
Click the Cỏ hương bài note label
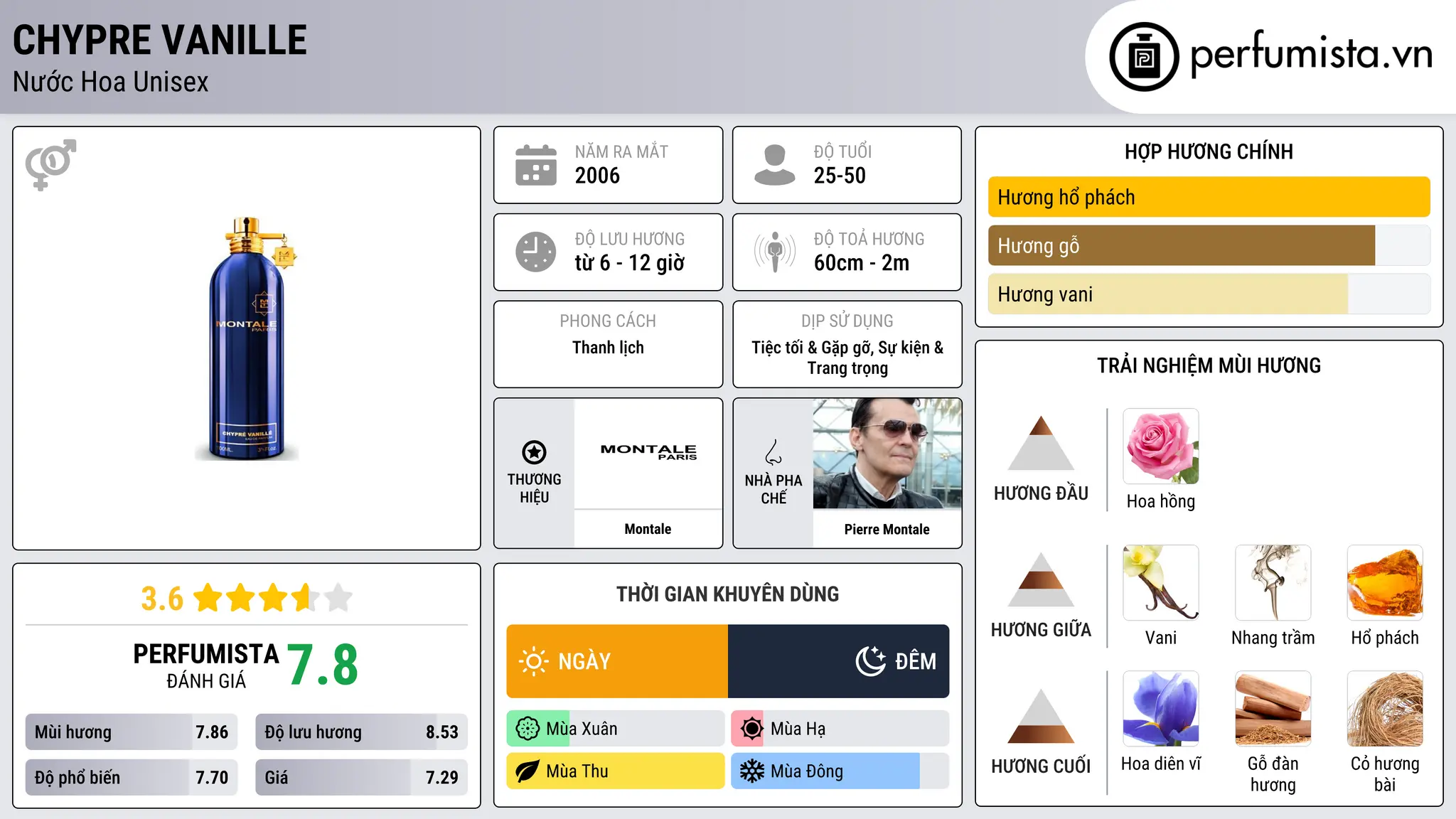pyautogui.click(x=1385, y=774)
